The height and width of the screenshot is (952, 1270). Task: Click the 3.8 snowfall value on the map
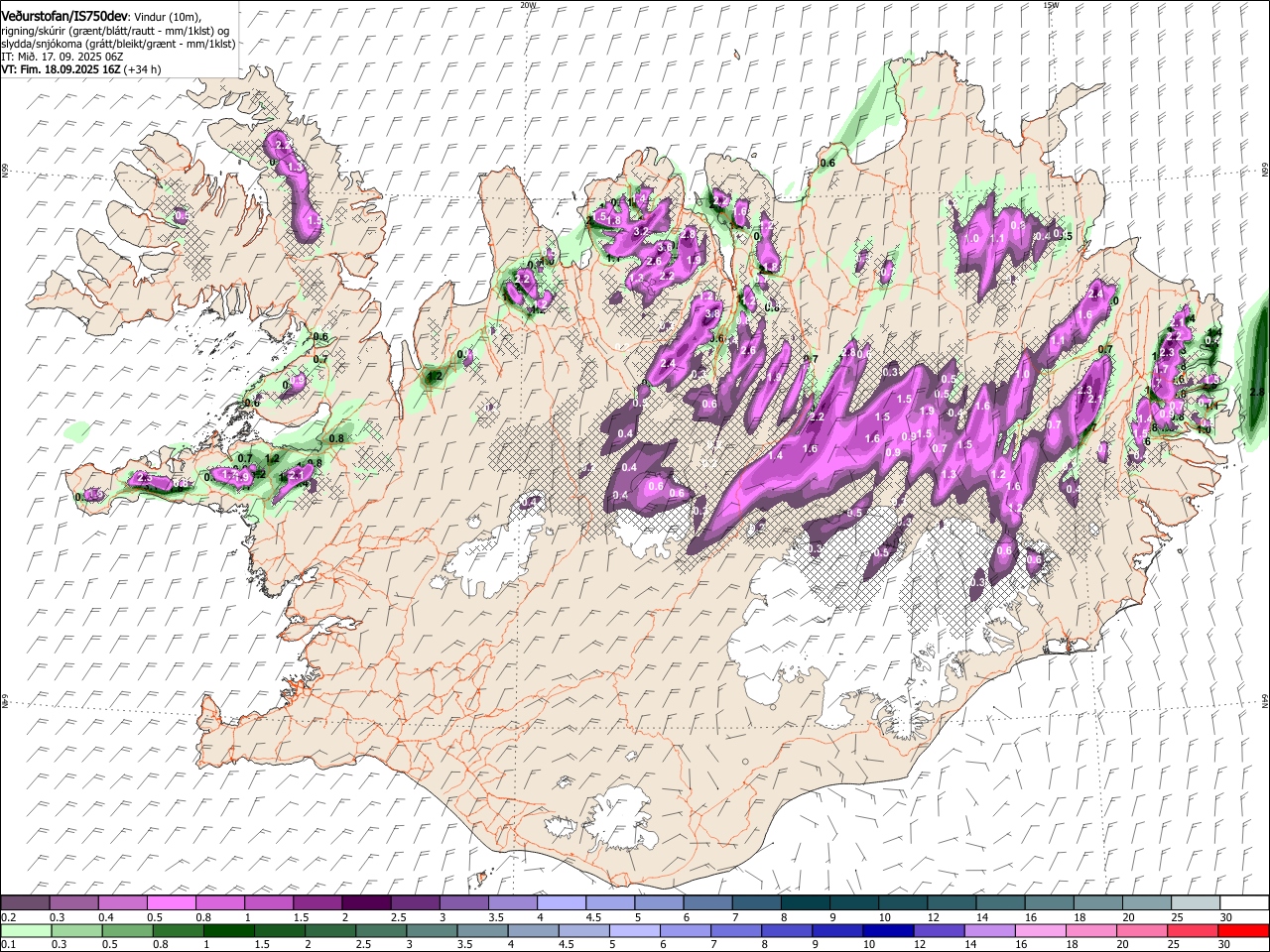click(711, 313)
